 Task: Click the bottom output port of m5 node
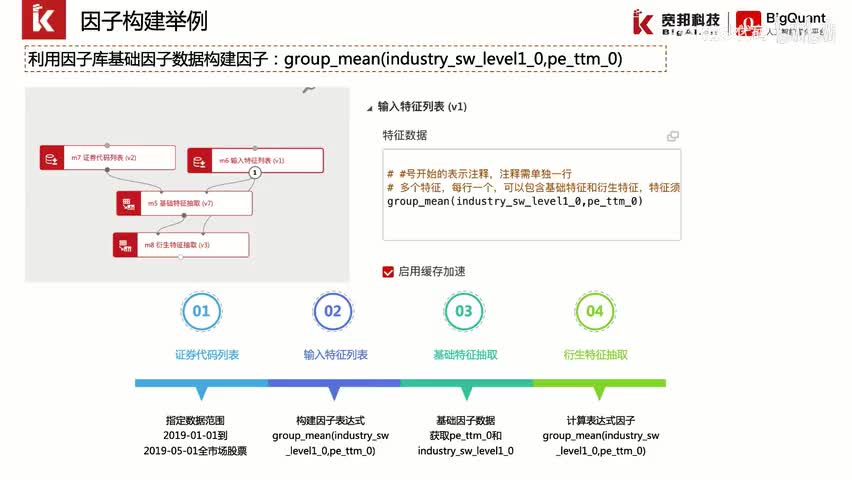pyautogui.click(x=184, y=216)
